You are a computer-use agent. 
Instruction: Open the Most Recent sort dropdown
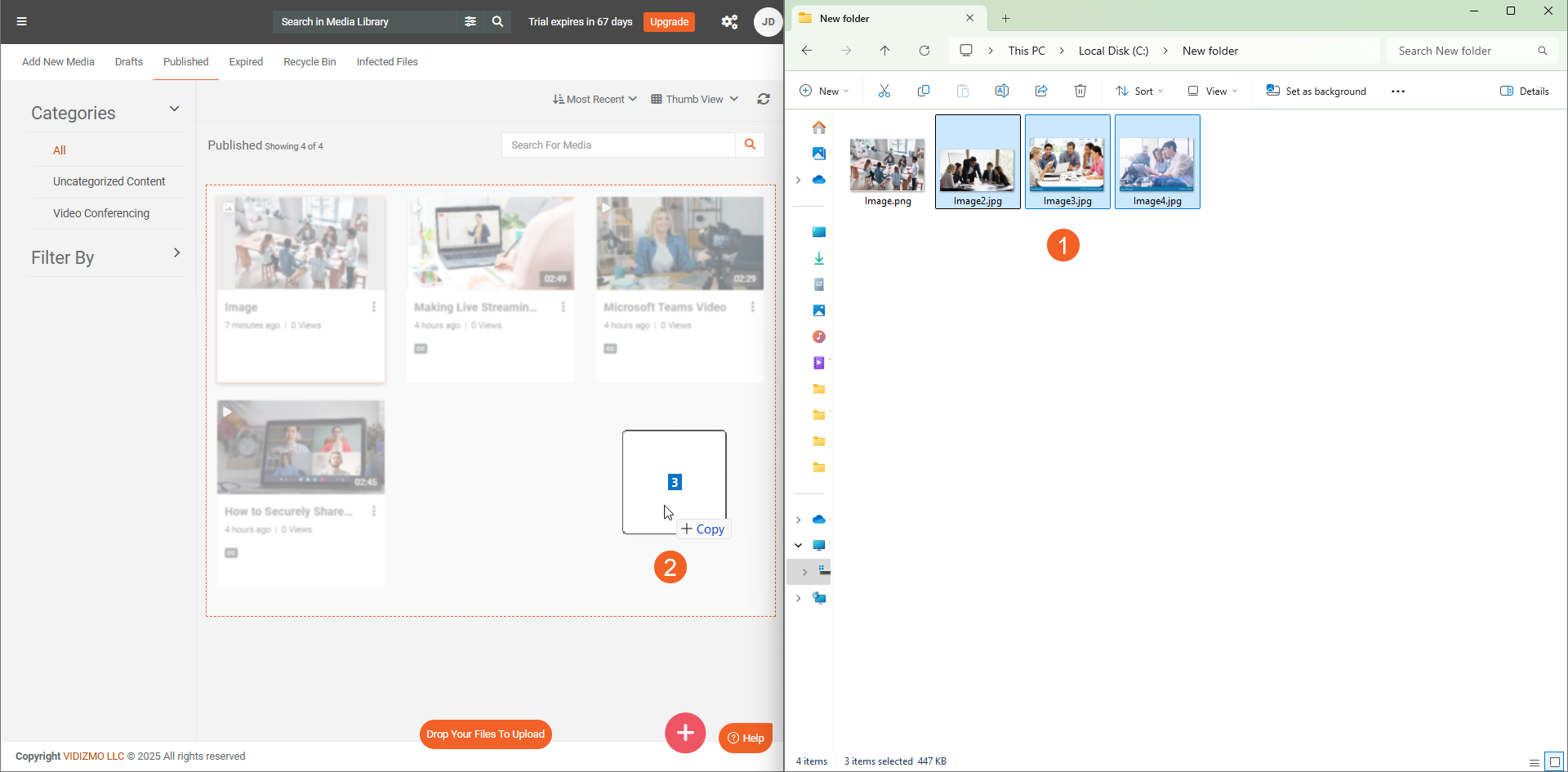[595, 99]
